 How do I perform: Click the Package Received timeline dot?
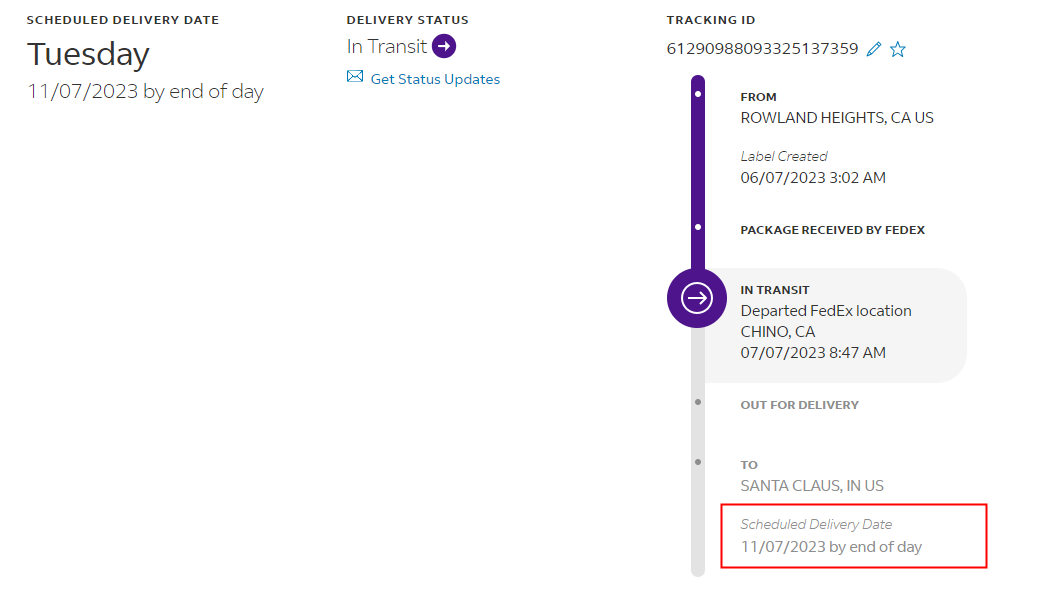click(x=698, y=228)
